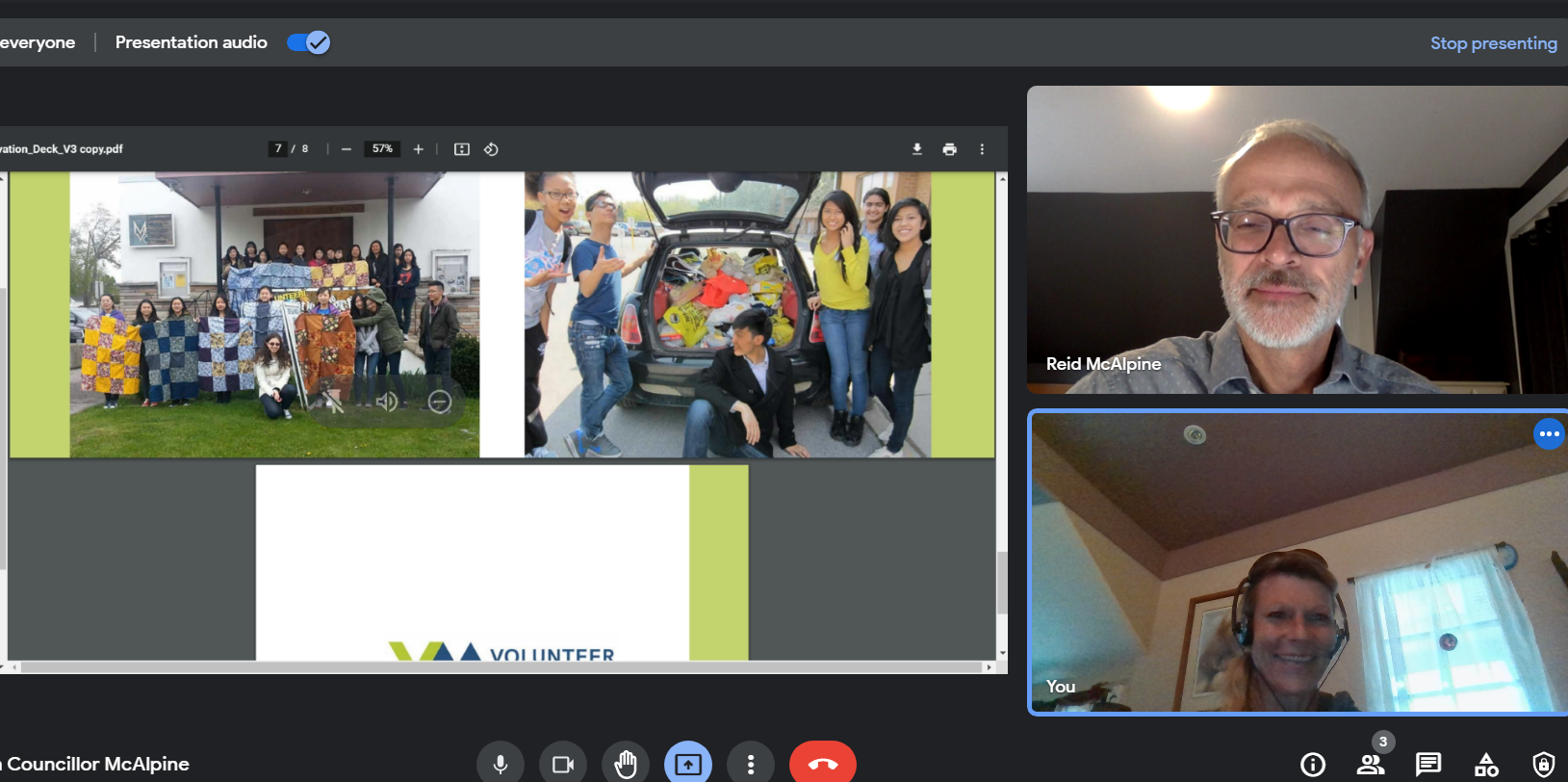Print the PDF document

[x=949, y=149]
